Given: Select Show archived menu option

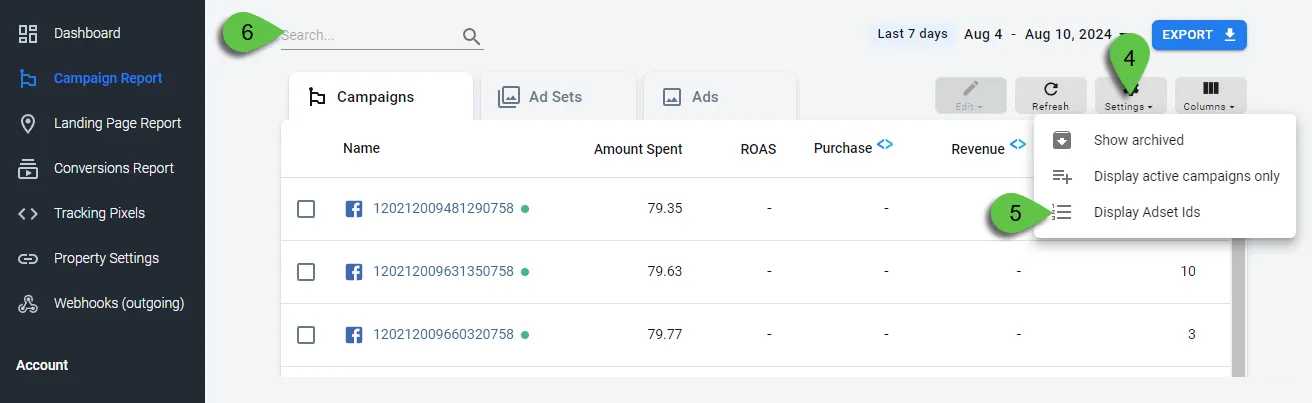Looking at the screenshot, I should (1165, 140).
